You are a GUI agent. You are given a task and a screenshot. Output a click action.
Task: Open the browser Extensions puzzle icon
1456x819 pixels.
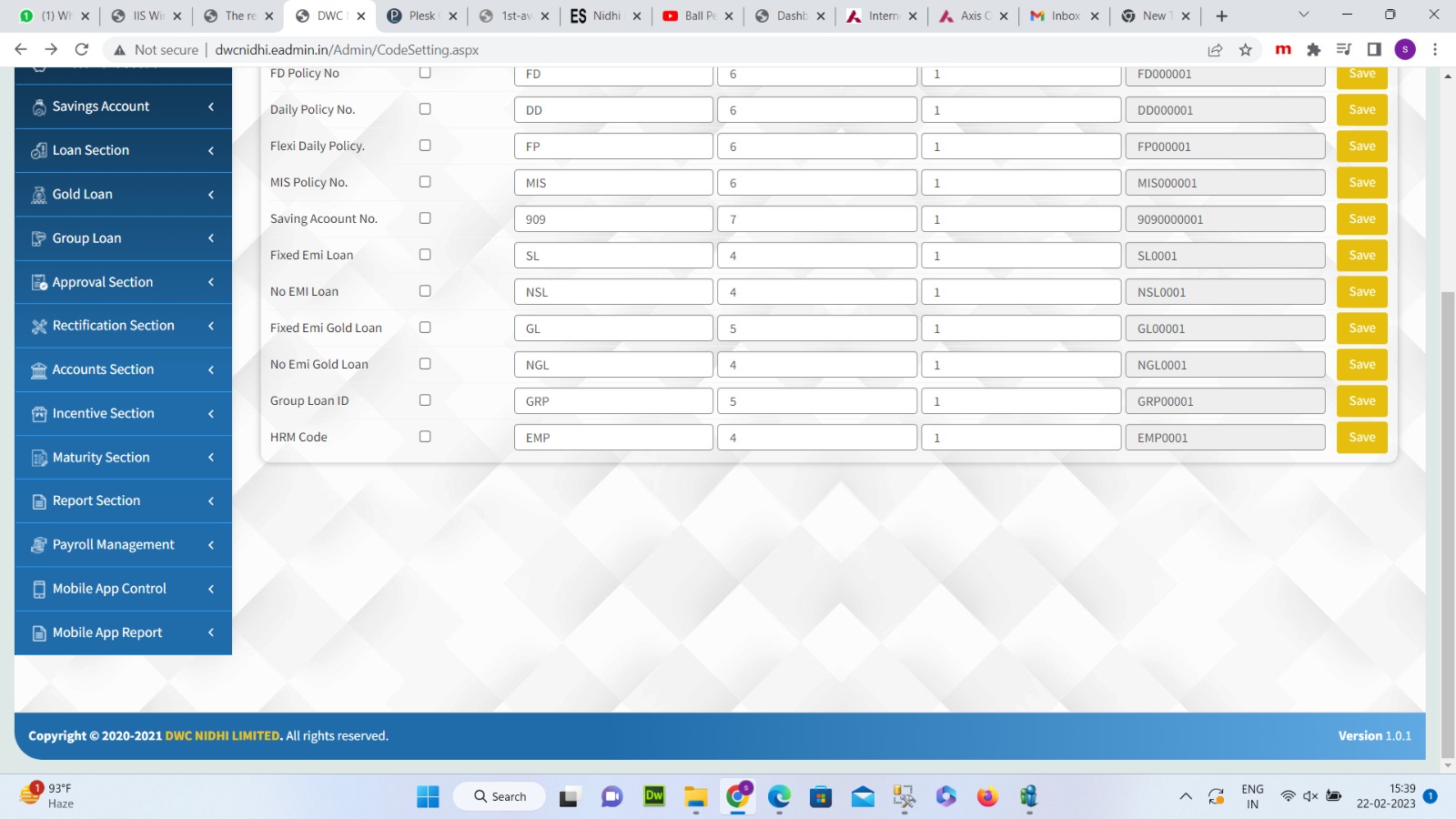coord(1313,50)
